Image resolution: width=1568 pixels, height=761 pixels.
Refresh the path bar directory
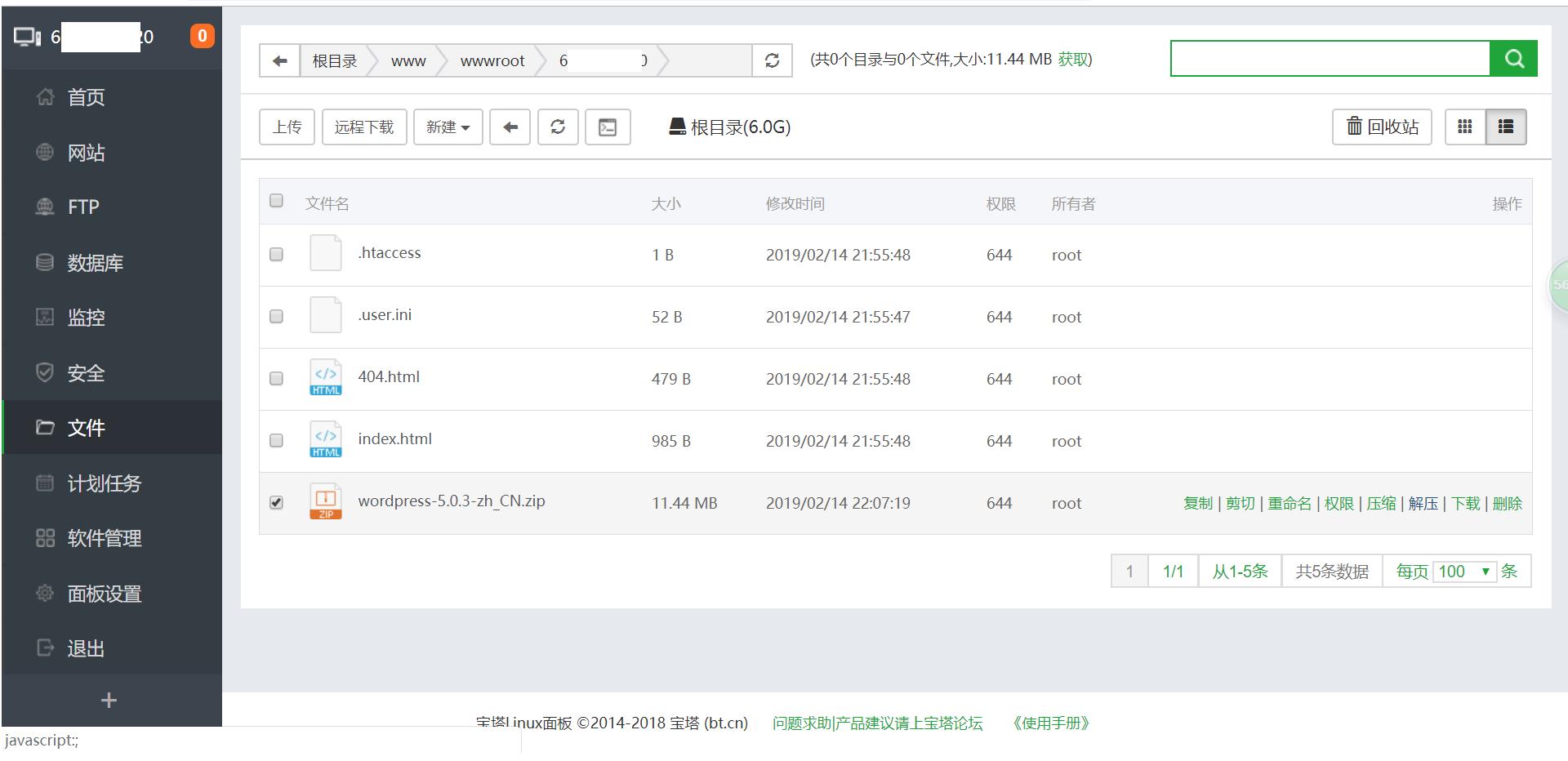pyautogui.click(x=772, y=60)
